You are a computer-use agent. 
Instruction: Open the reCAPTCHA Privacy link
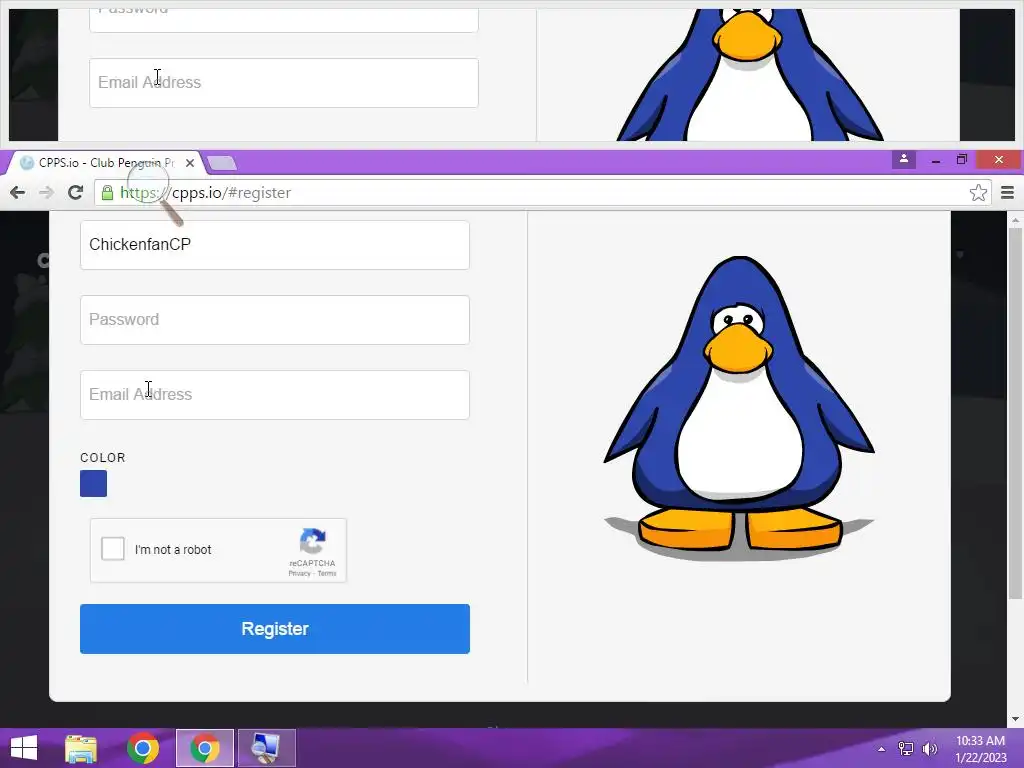[300, 573]
